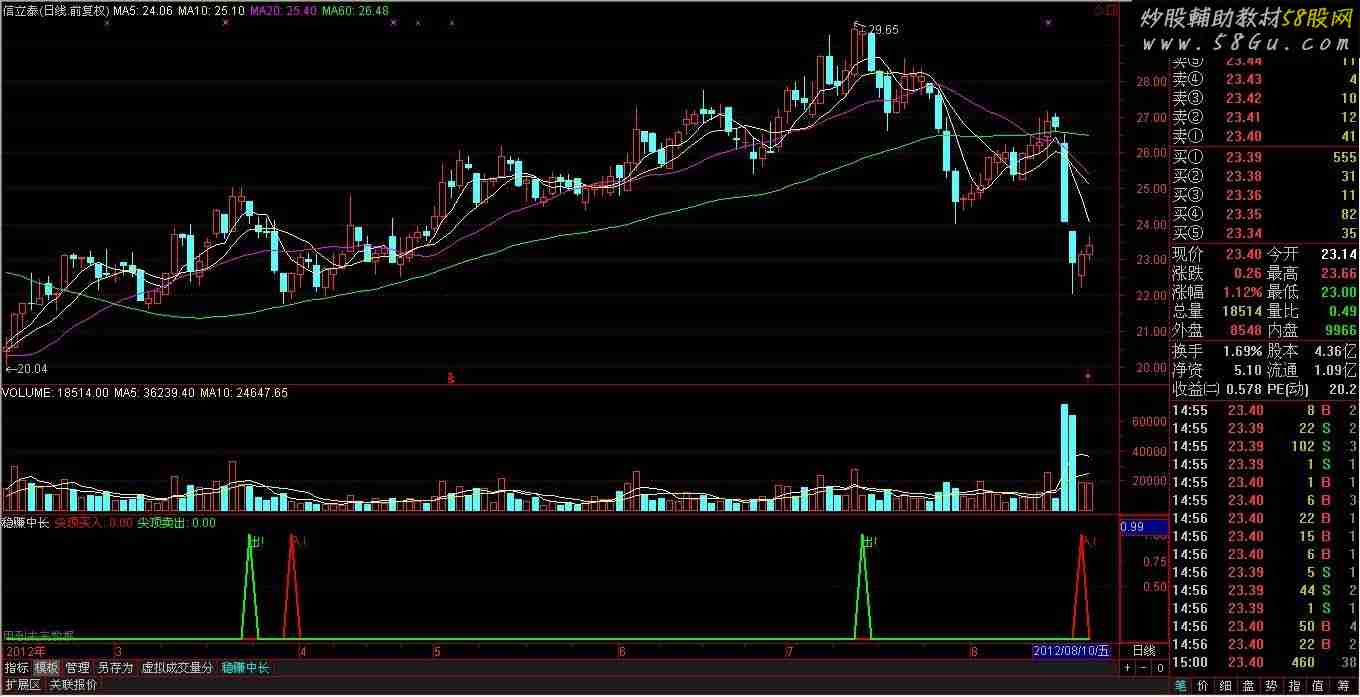
Task: Open the 日线 period selector
Action: click(1142, 650)
